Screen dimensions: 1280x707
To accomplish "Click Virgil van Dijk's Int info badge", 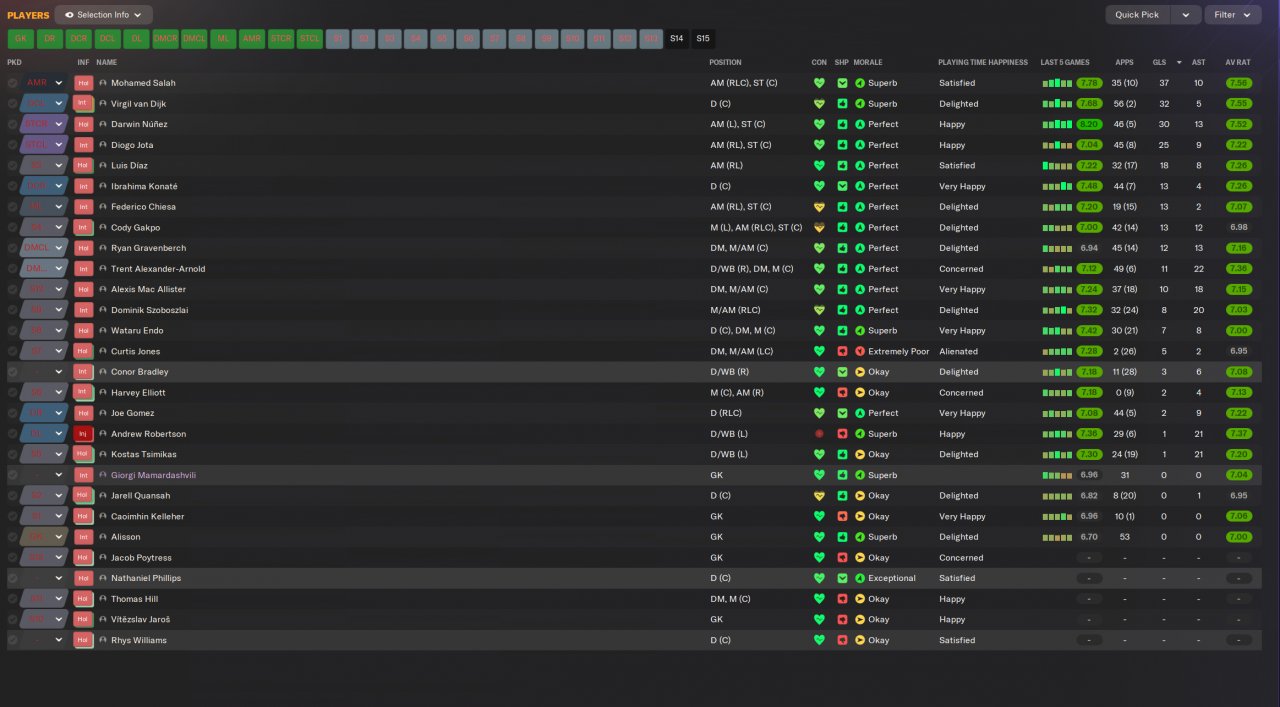I will pos(83,104).
